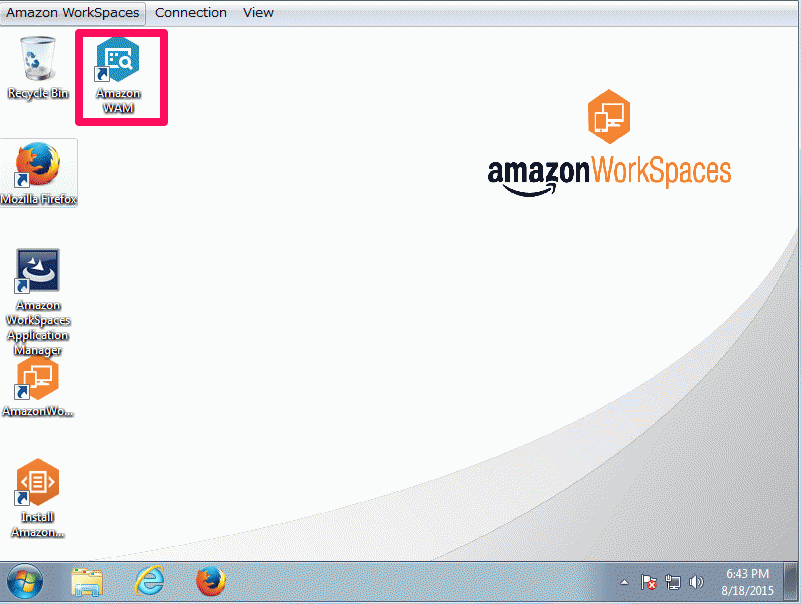Open the Windows Start menu
The width and height of the screenshot is (801, 604).
click(x=25, y=582)
